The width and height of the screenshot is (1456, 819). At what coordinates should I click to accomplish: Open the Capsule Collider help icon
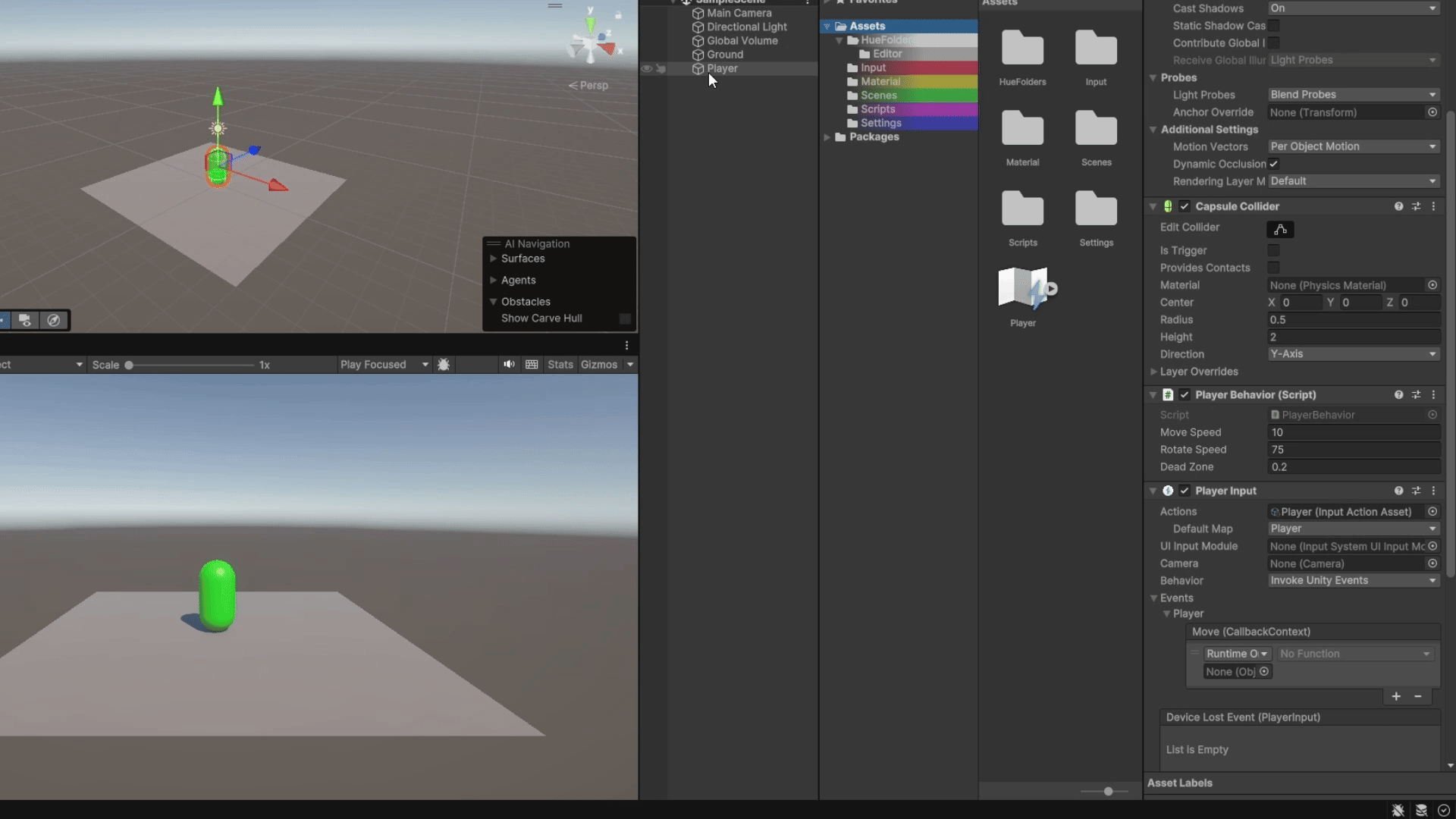(x=1398, y=206)
